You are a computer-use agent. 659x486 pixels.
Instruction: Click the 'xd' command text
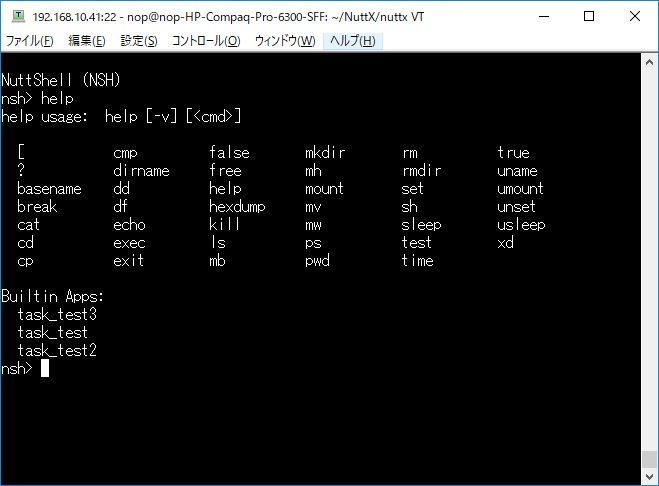506,243
